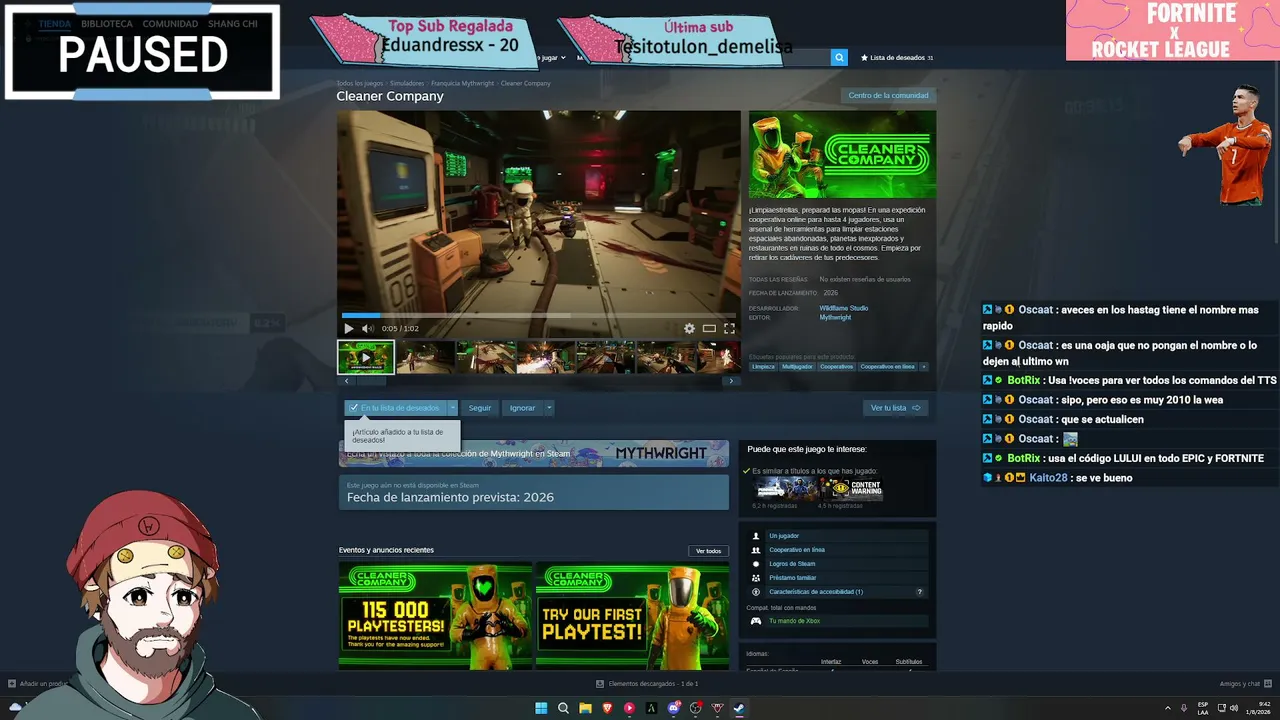The width and height of the screenshot is (1280, 720).
Task: Open 'Lista de deseados' in store header
Action: tap(897, 58)
